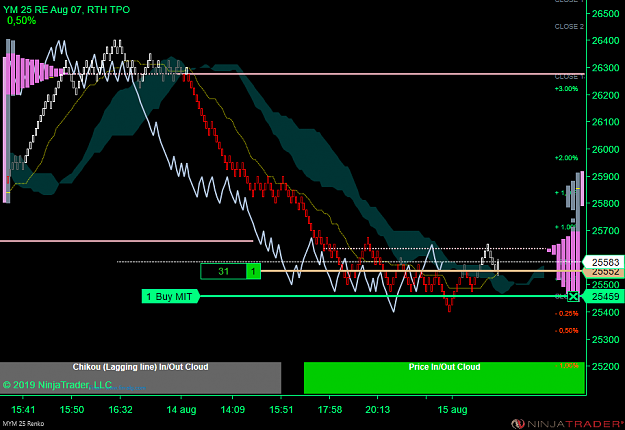Click the 15:50 time axis label
This screenshot has height=430, width=625.
[x=72, y=410]
